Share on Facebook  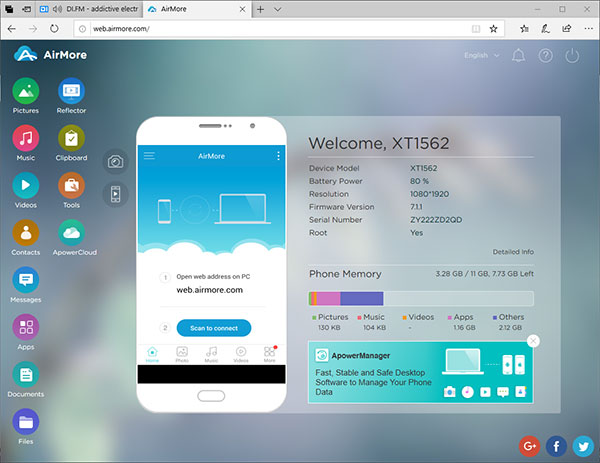[556, 446]
